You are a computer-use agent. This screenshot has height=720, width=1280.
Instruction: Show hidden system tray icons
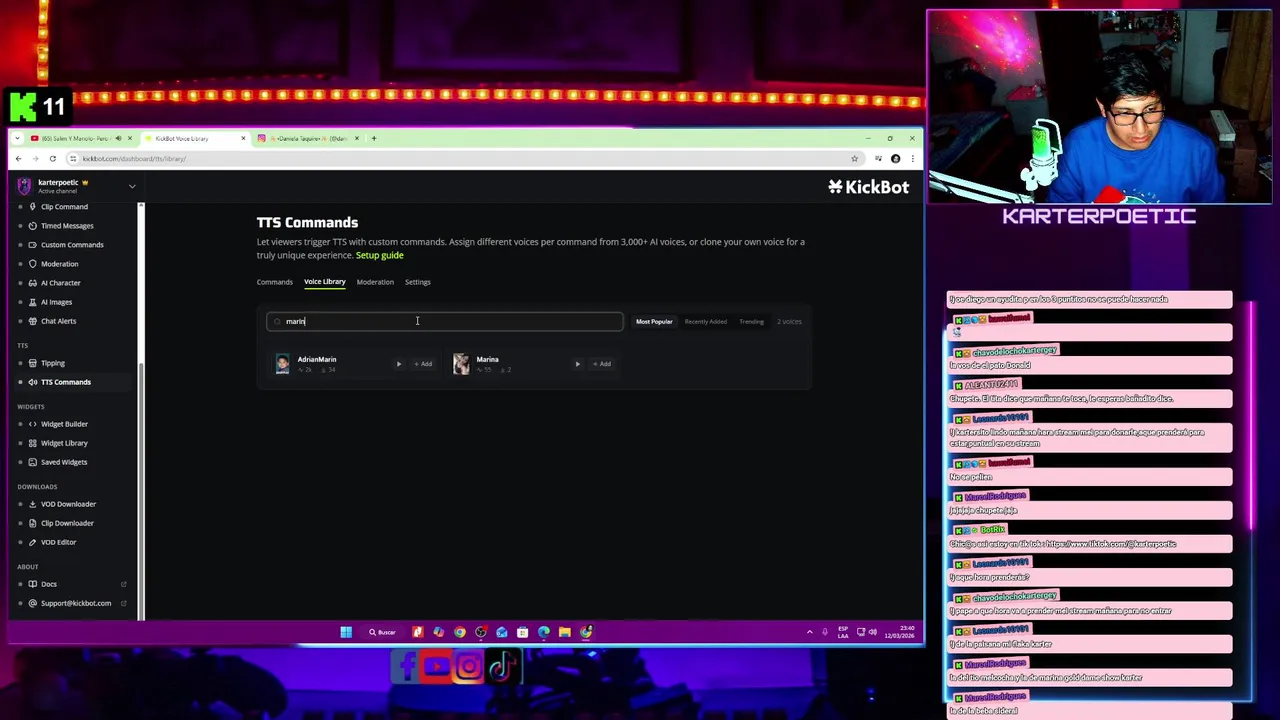(810, 632)
